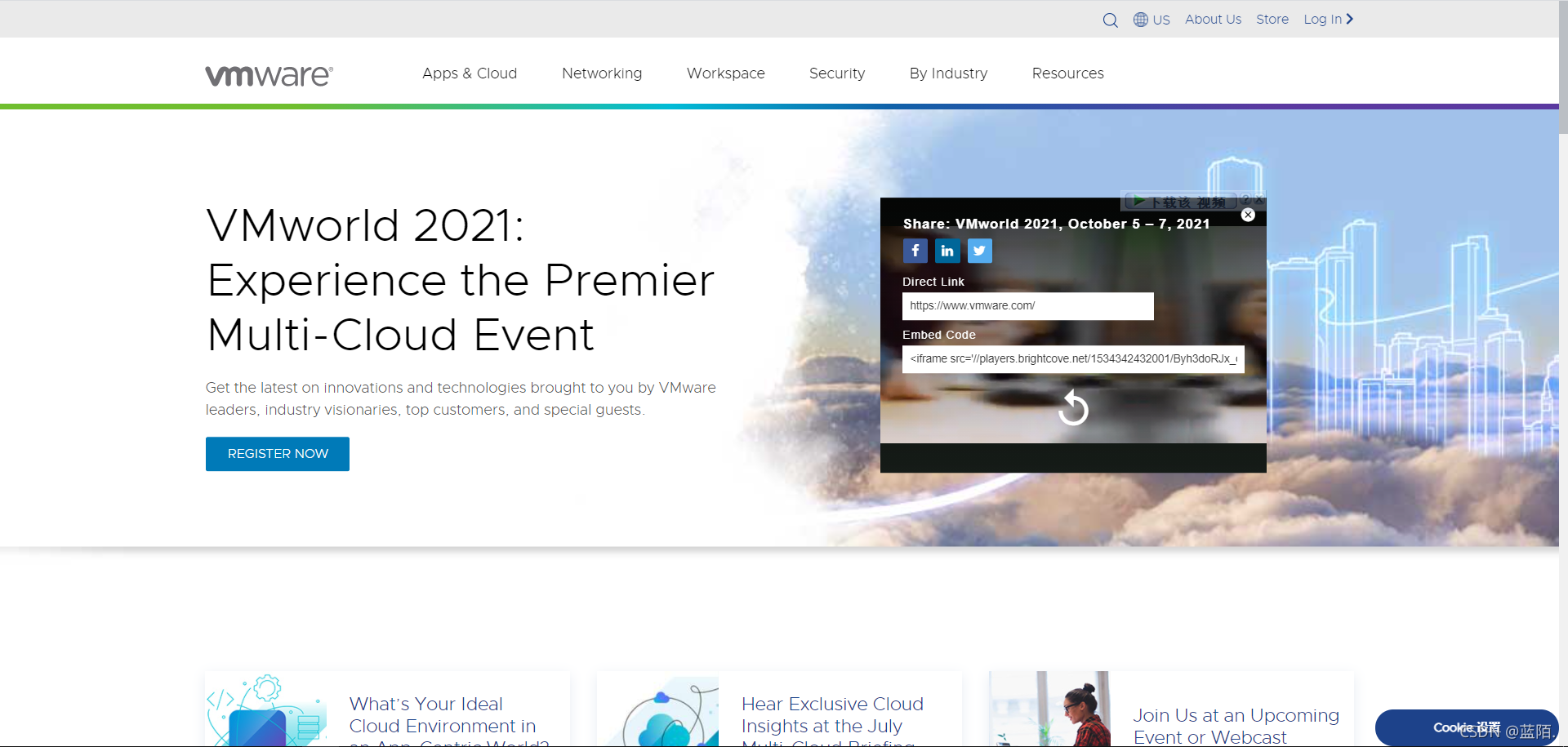
Task: Select the Embed Code iframe field
Action: coord(1073,359)
